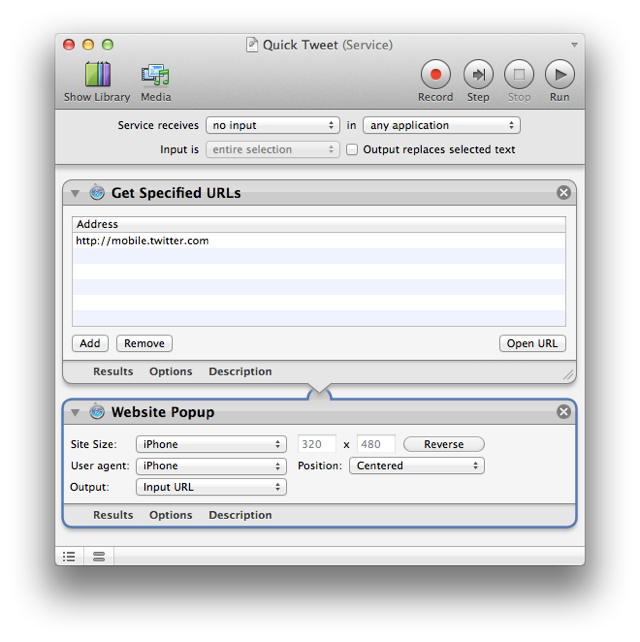Image resolution: width=640 pixels, height=642 pixels.
Task: Open the Show Library panel icon
Action: 97,75
